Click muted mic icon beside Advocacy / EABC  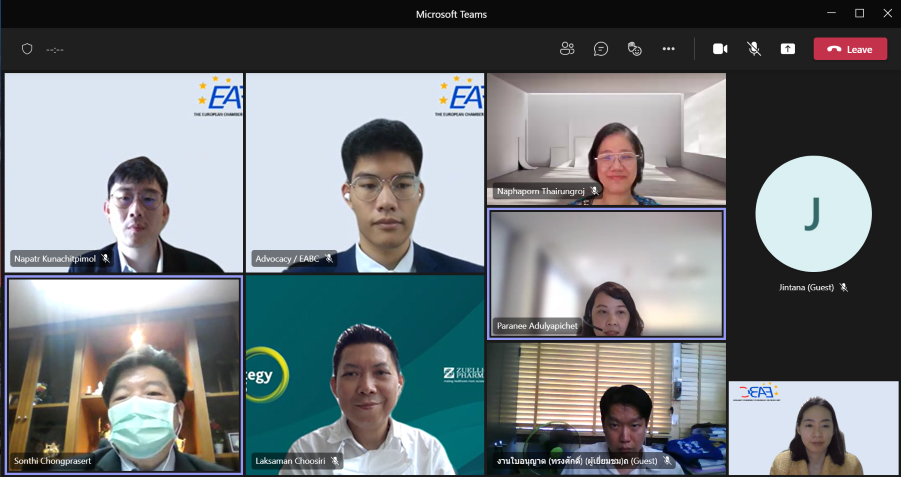coord(329,259)
